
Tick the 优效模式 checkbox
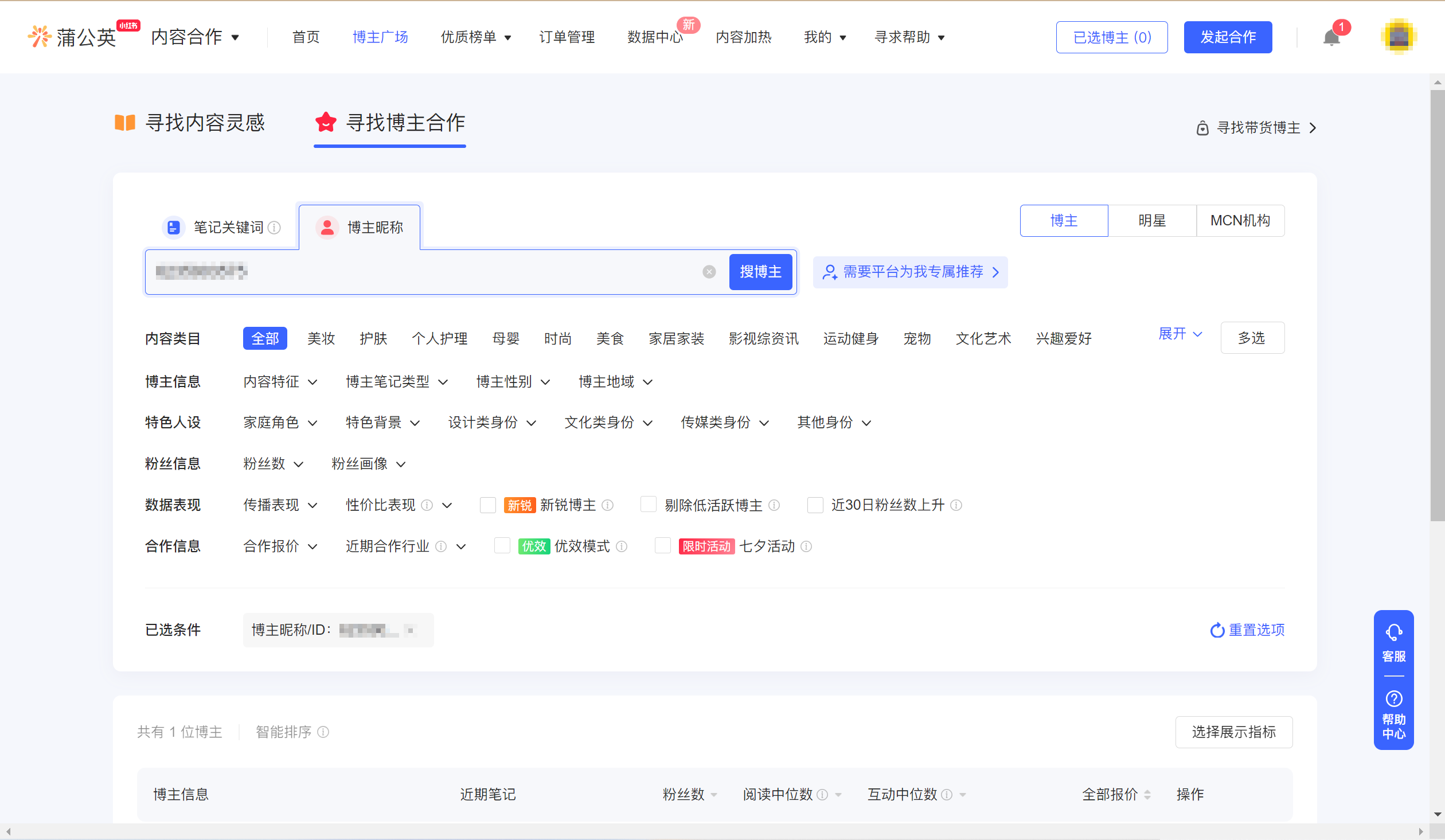pyautogui.click(x=502, y=546)
